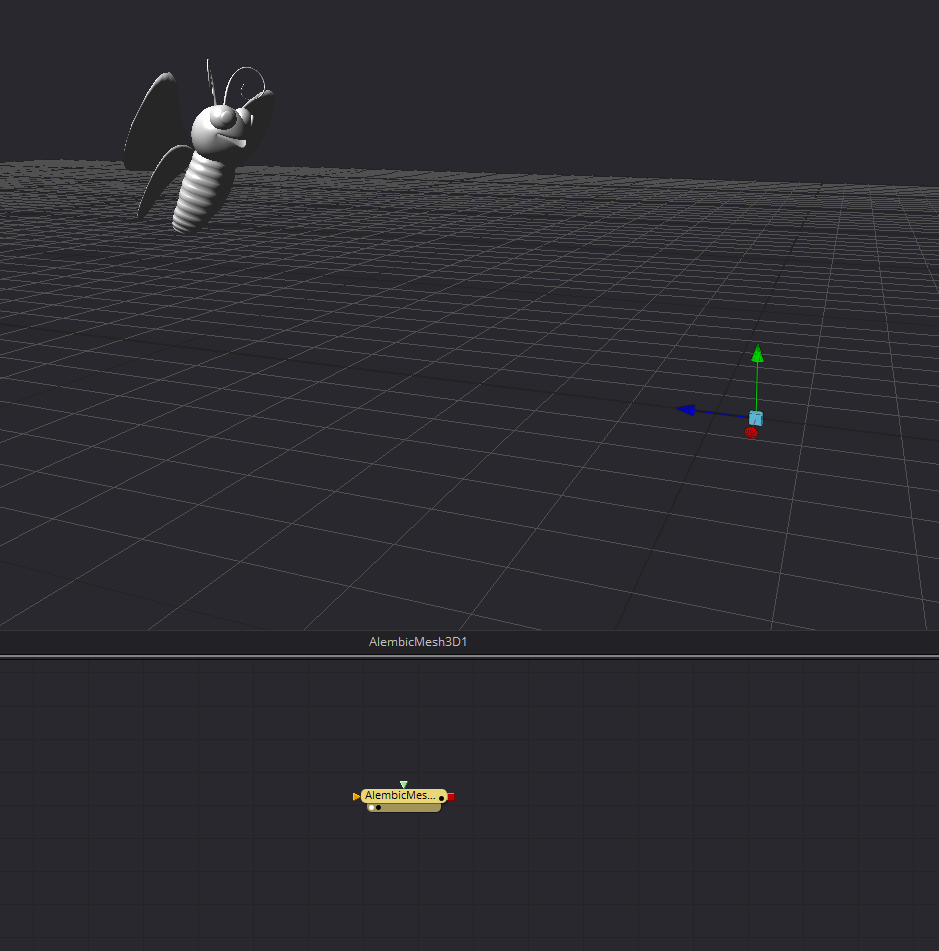
Task: Click the AlembicMesh3D1 viewport title label
Action: point(417,643)
